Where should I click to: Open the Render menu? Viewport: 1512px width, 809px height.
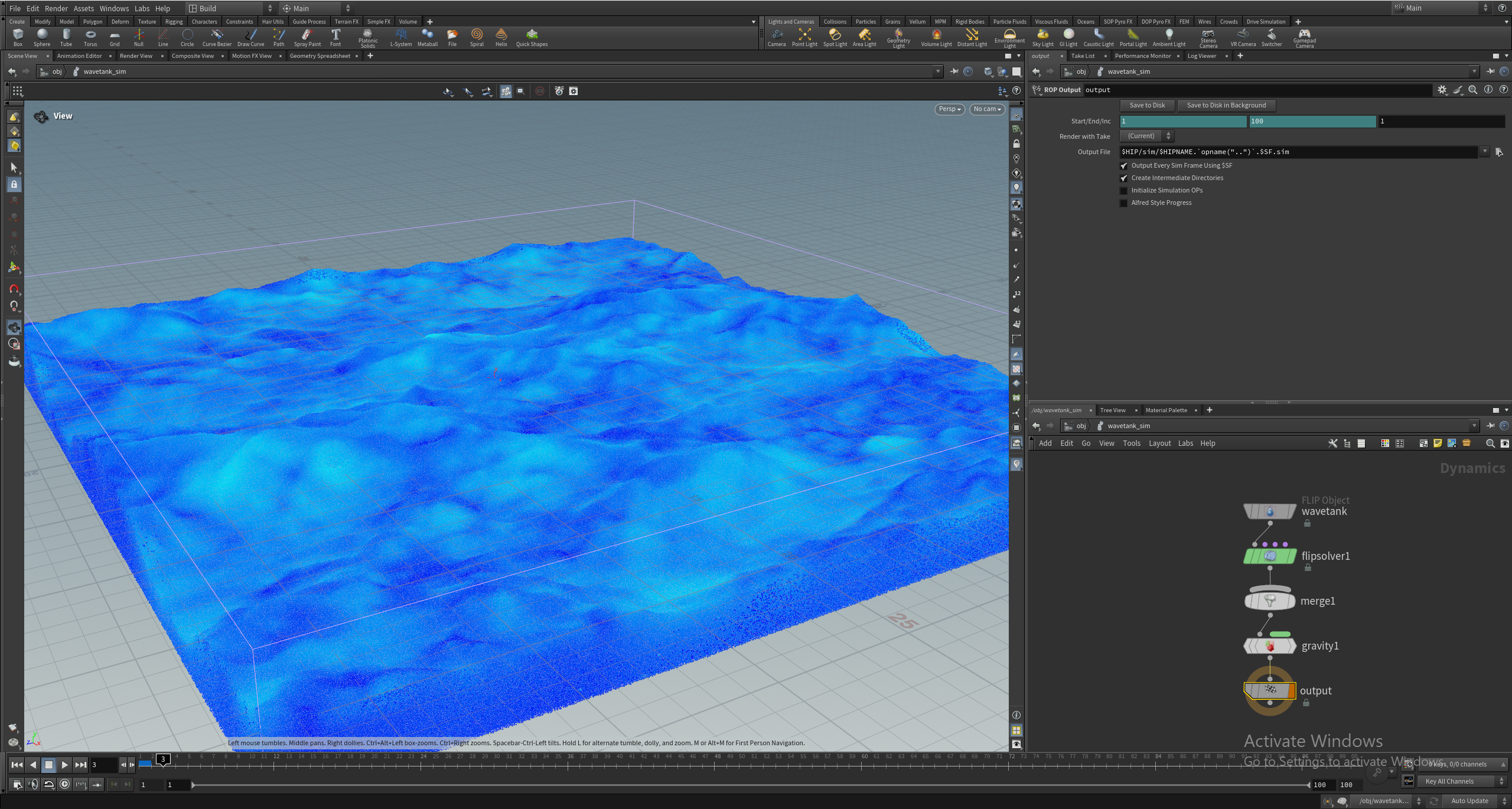pyautogui.click(x=56, y=8)
